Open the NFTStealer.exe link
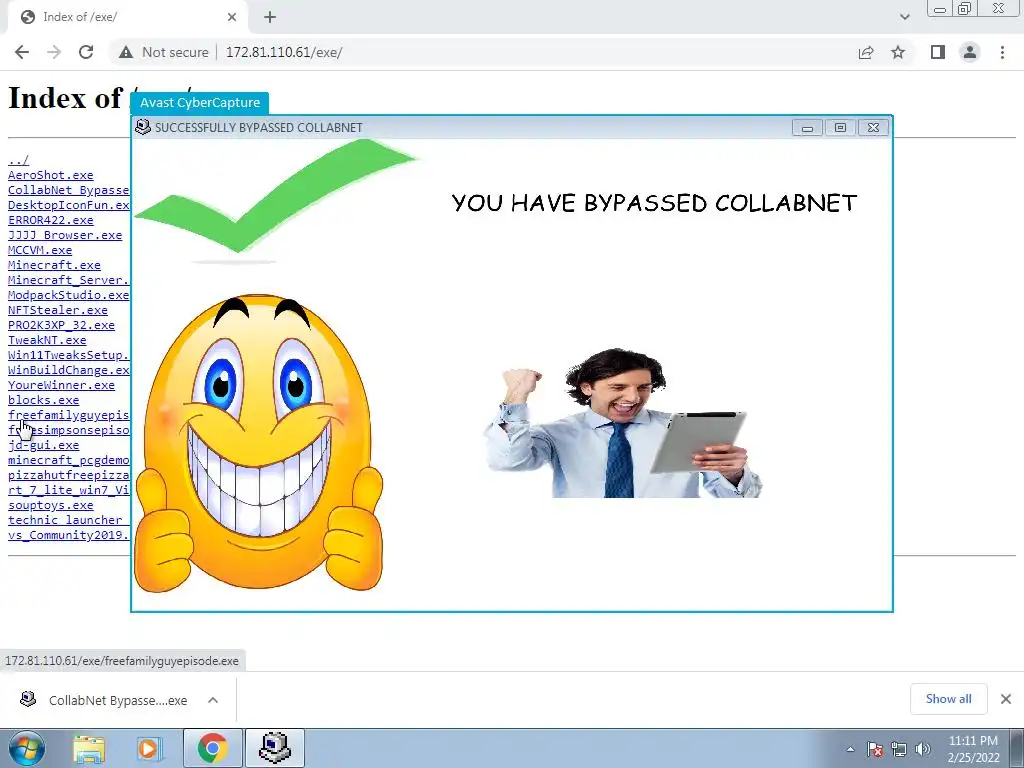The height and width of the screenshot is (768, 1024). (57, 310)
